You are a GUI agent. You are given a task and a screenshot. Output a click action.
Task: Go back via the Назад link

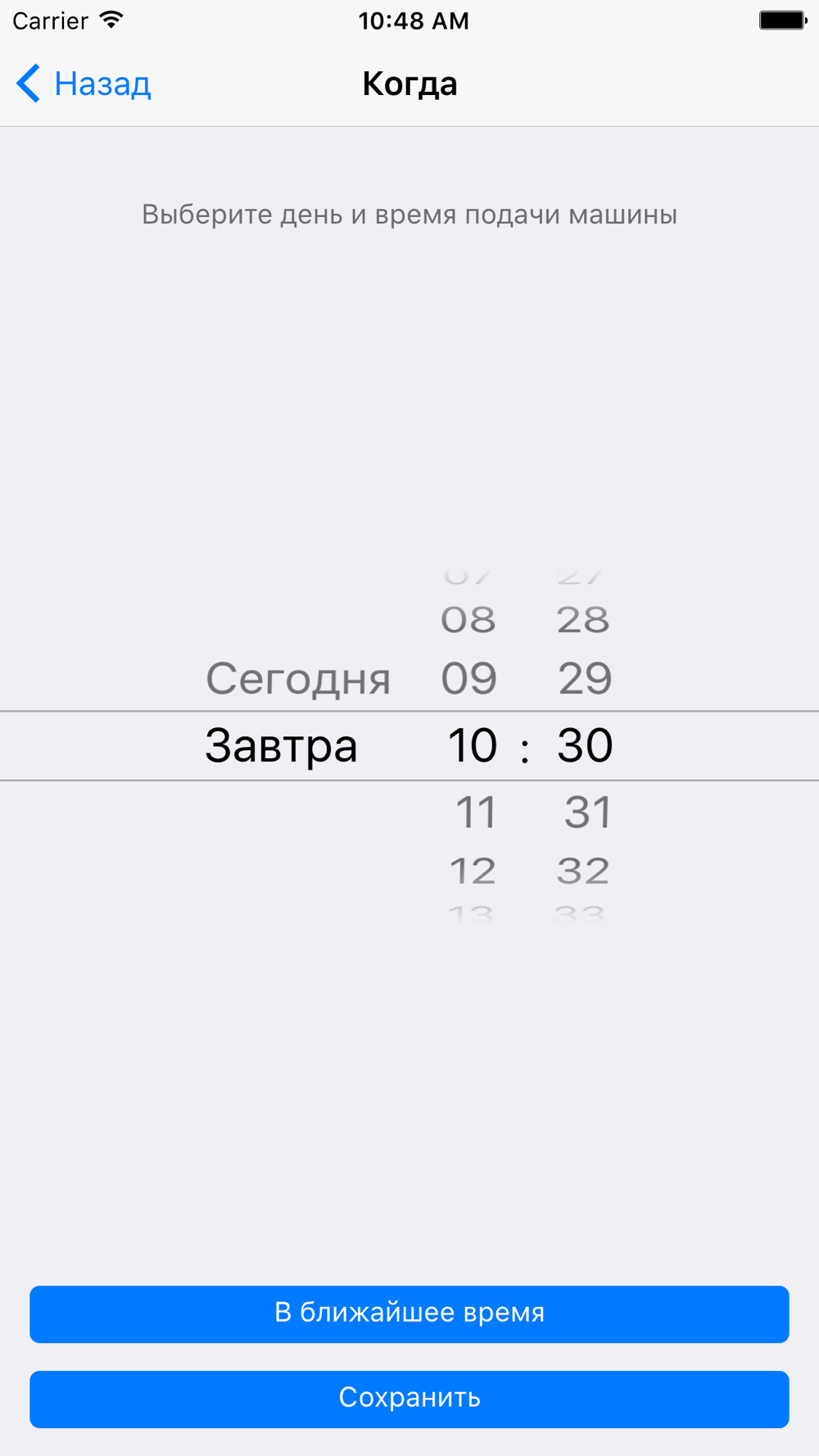(102, 84)
